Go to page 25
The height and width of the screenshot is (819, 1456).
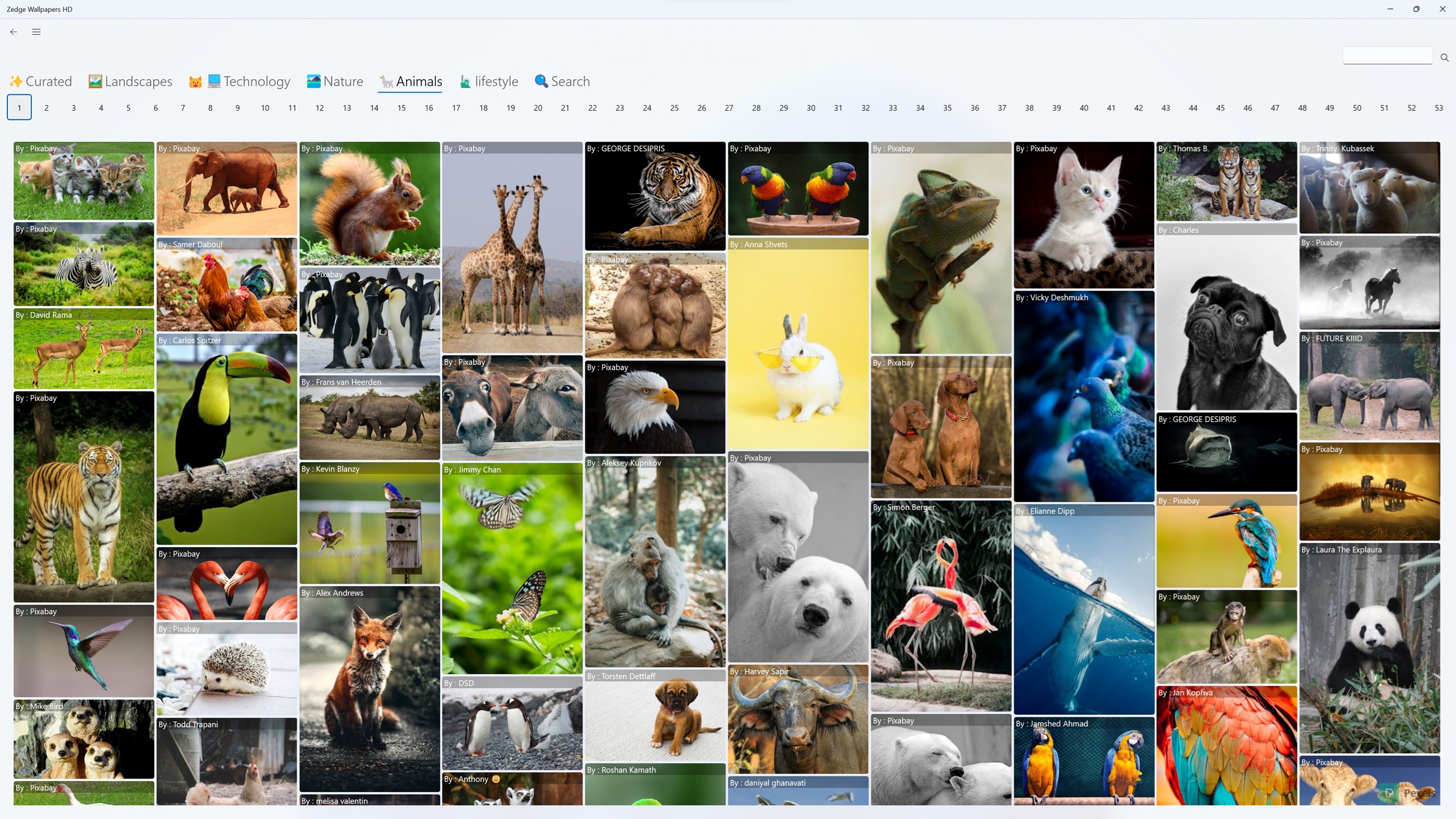click(x=674, y=107)
